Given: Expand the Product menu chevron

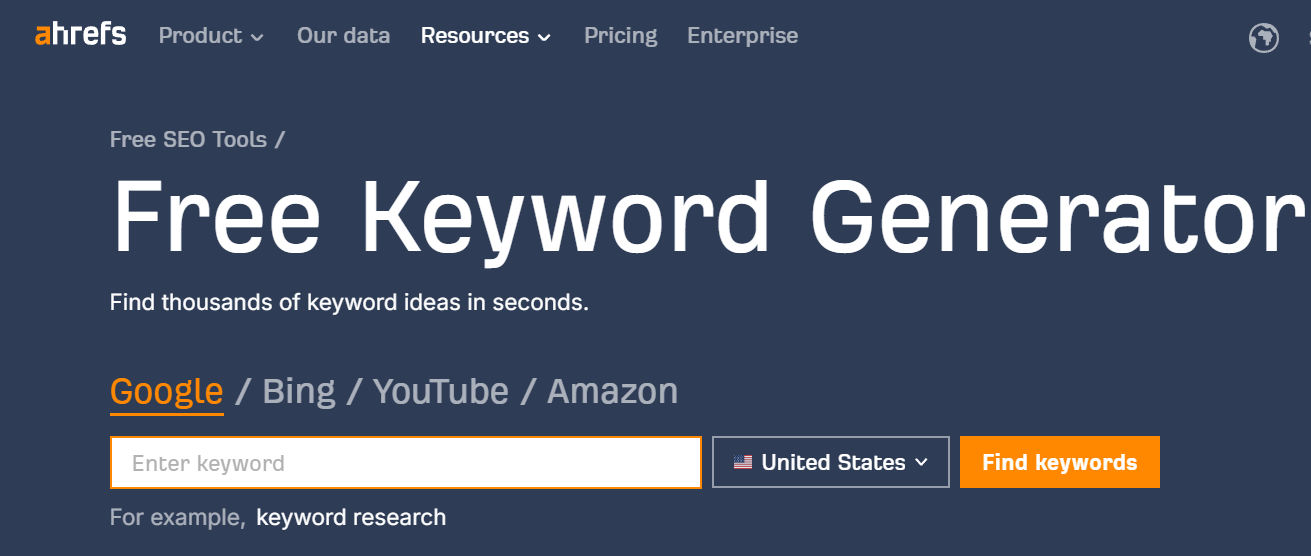Looking at the screenshot, I should pyautogui.click(x=258, y=38).
